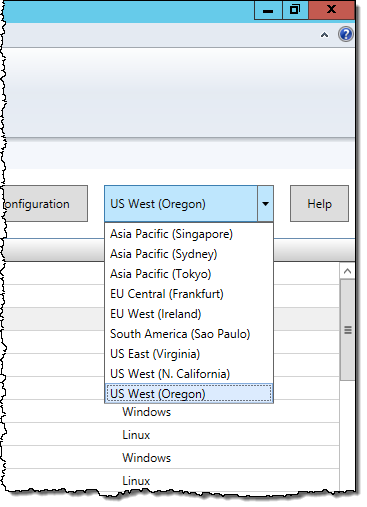Open the blue help question mark icon

[x=346, y=34]
